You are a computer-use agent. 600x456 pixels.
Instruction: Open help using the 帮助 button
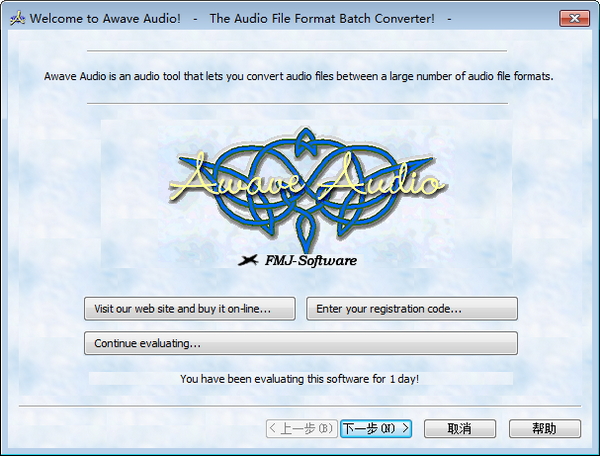[544, 428]
